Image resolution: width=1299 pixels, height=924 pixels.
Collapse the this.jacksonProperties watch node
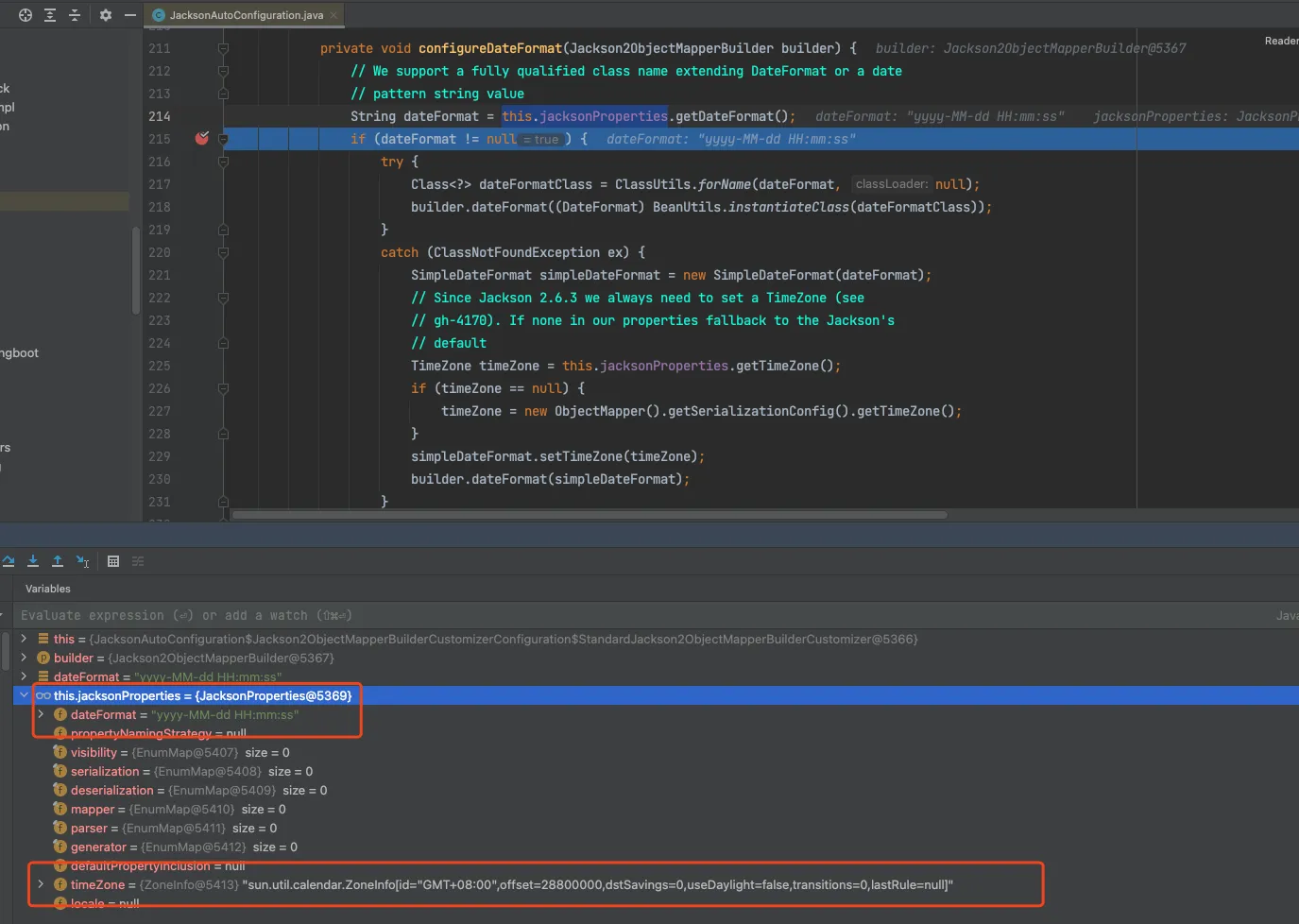(x=24, y=695)
